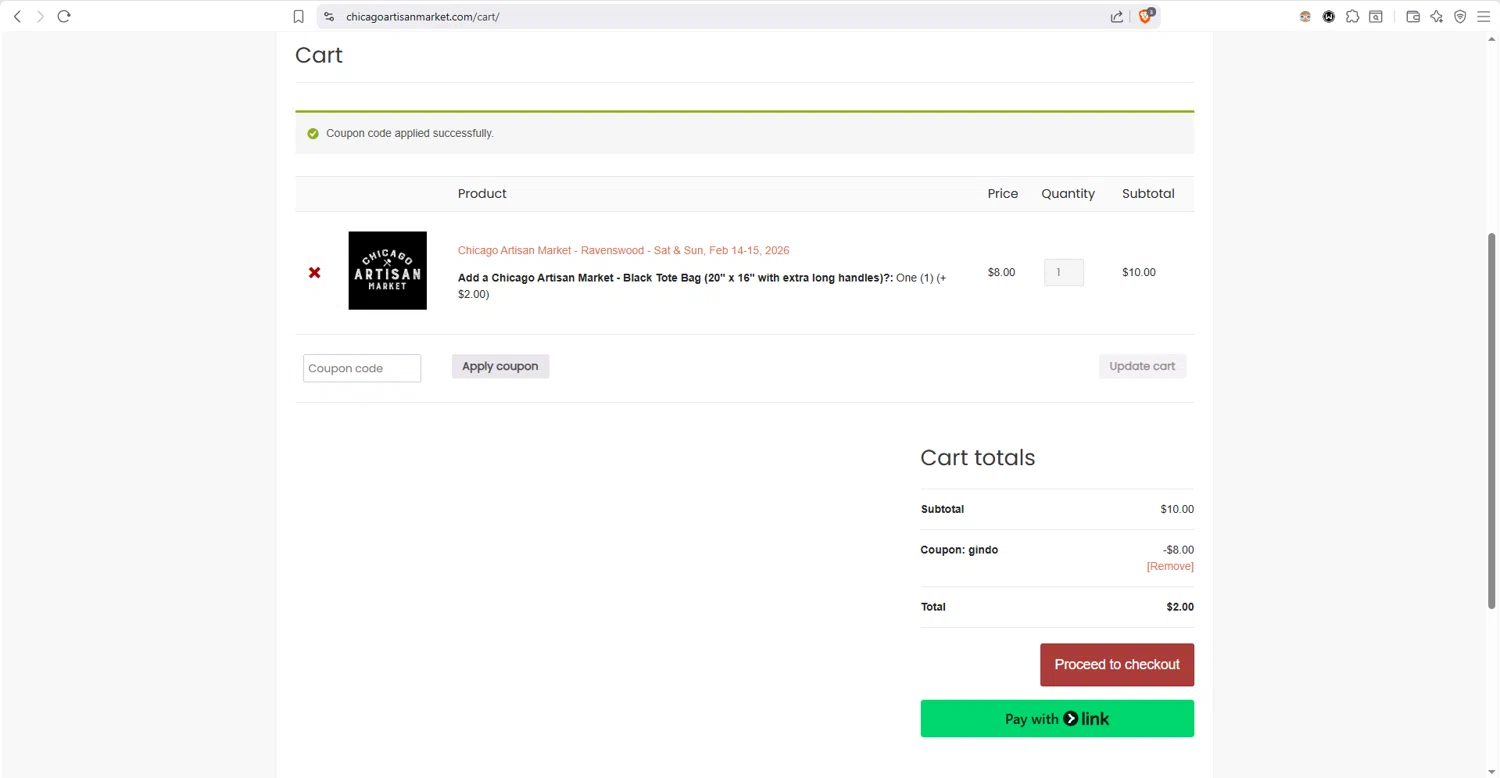
Task: Click the Coupon code input field
Action: [362, 368]
